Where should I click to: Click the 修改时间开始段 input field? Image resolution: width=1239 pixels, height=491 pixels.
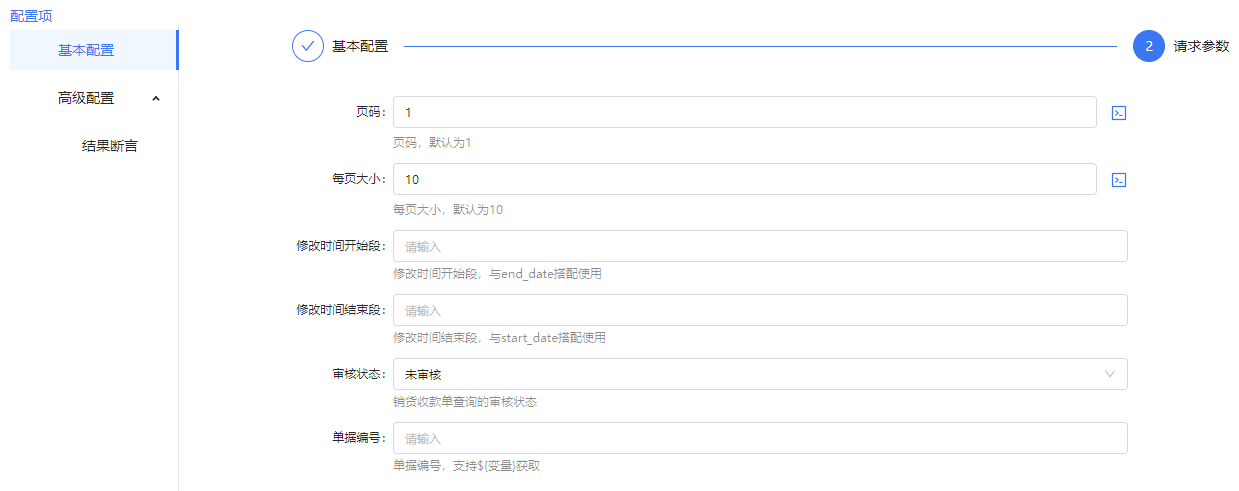tap(760, 246)
